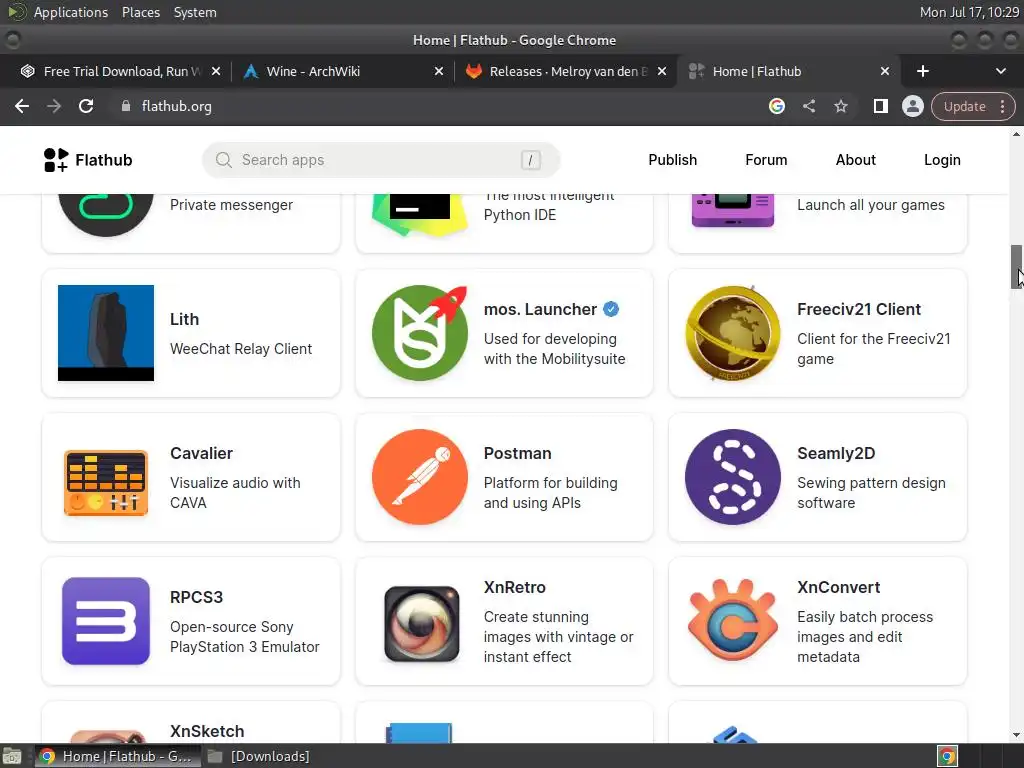Click the slash shortcut key in search box

pos(530,160)
